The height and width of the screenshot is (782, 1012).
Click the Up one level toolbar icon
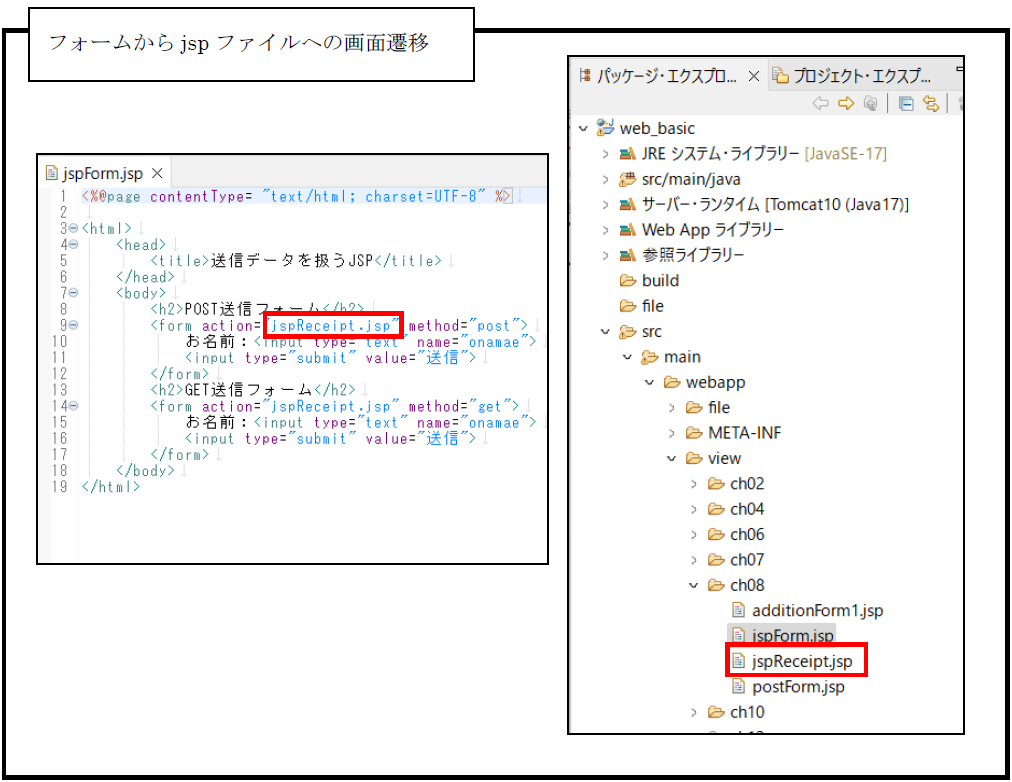coord(870,103)
